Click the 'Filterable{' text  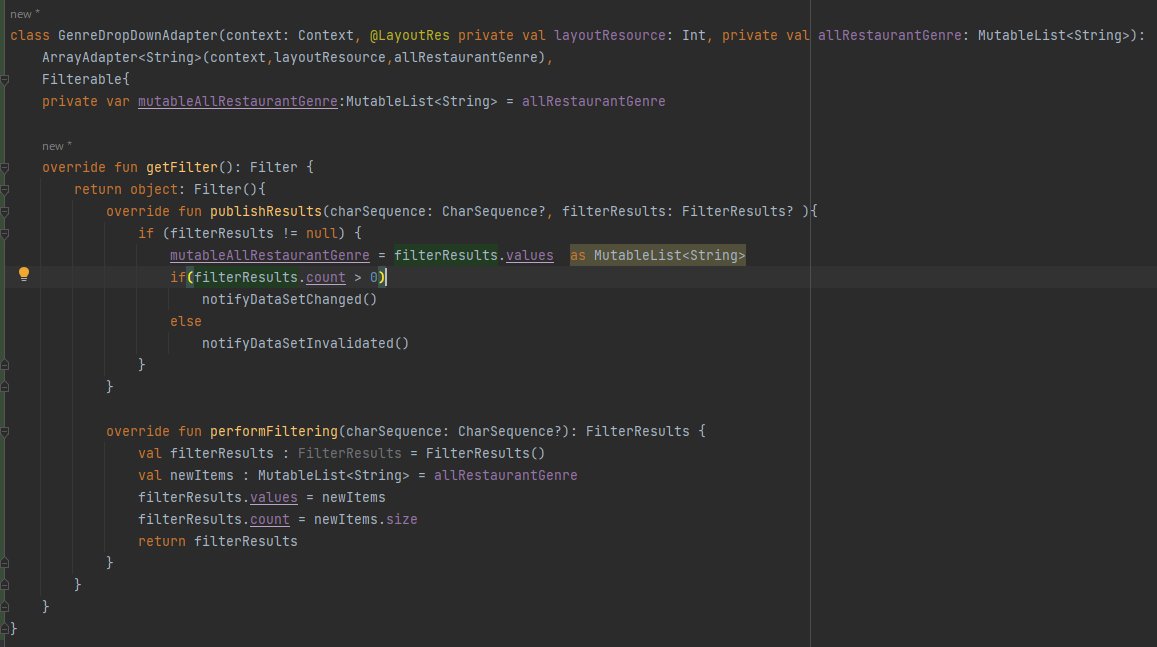pyautogui.click(x=86, y=79)
